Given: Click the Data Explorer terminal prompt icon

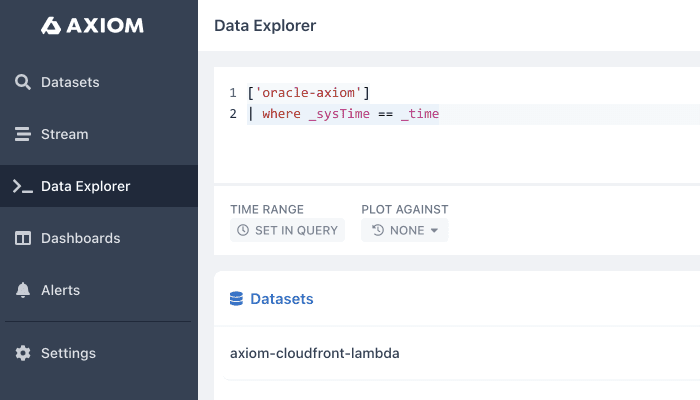Looking at the screenshot, I should click(23, 186).
